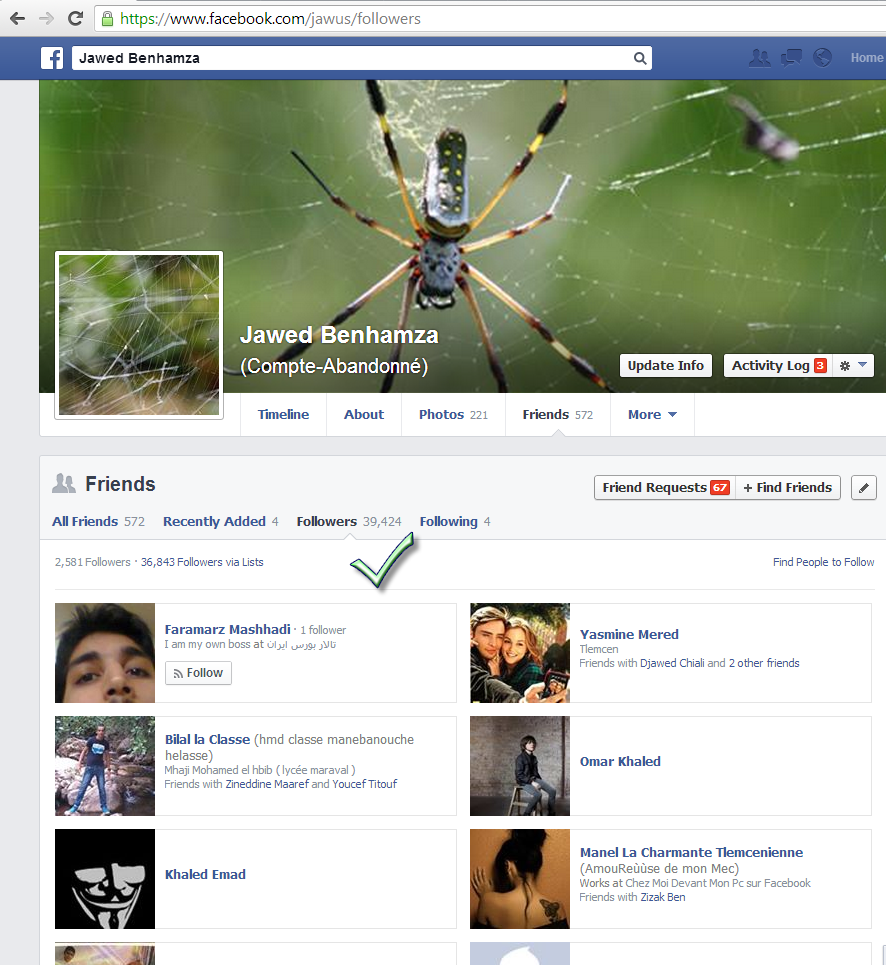Click the Facebook search input field
This screenshot has width=886, height=965.
click(350, 58)
